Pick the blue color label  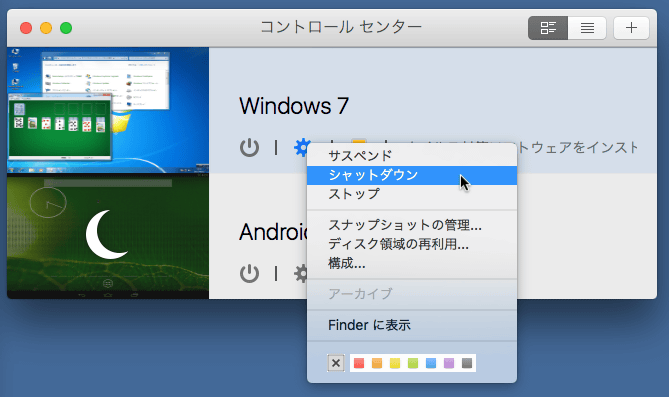click(431, 363)
